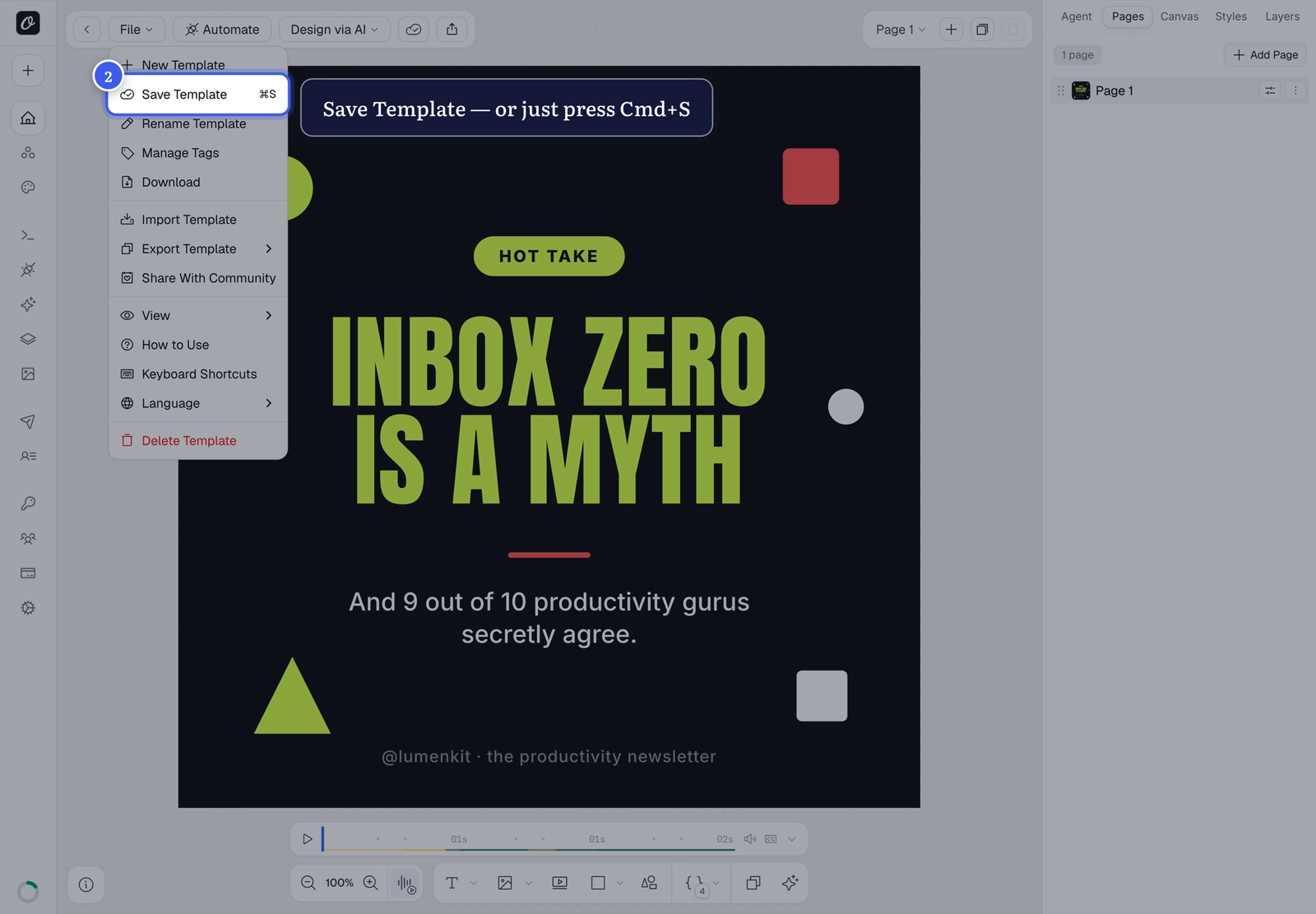Zoom out with the magnifier minus icon
Viewport: 1316px width, 914px height.
click(308, 883)
